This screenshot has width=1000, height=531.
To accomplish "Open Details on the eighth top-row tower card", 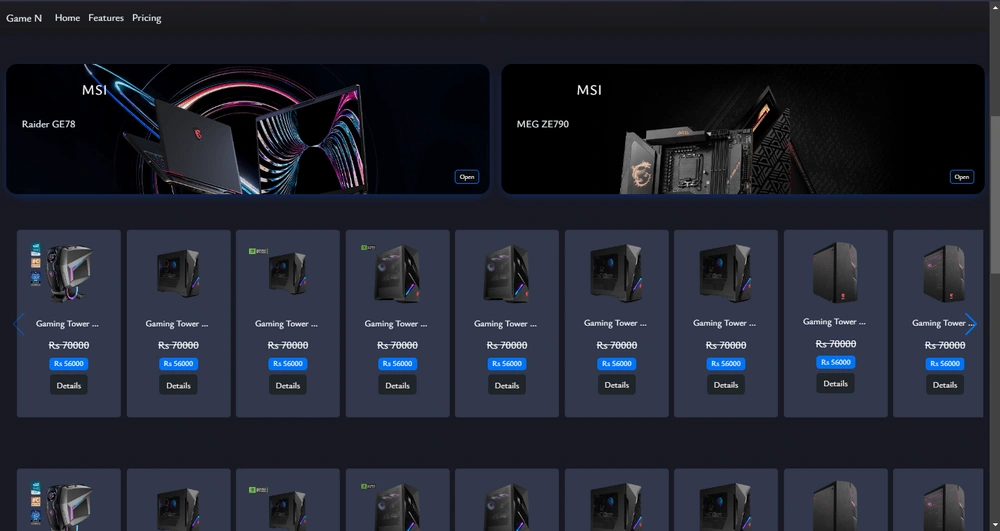I will coord(835,383).
